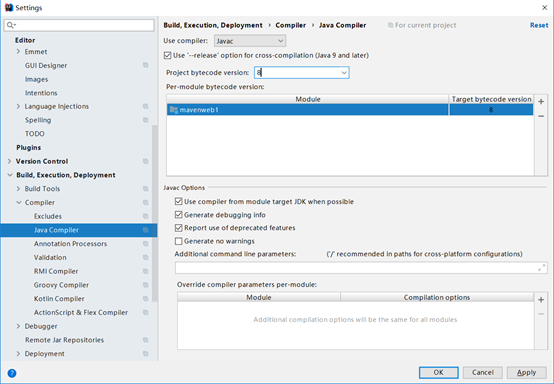Click project-level icon beside Annotation Processors
Screen dimensions: 554x384
(146, 244)
